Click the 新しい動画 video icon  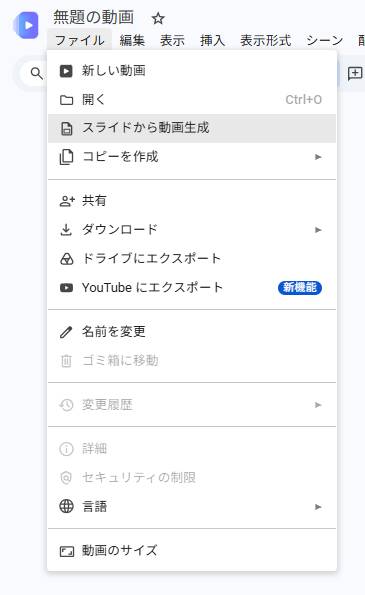pyautogui.click(x=66, y=71)
